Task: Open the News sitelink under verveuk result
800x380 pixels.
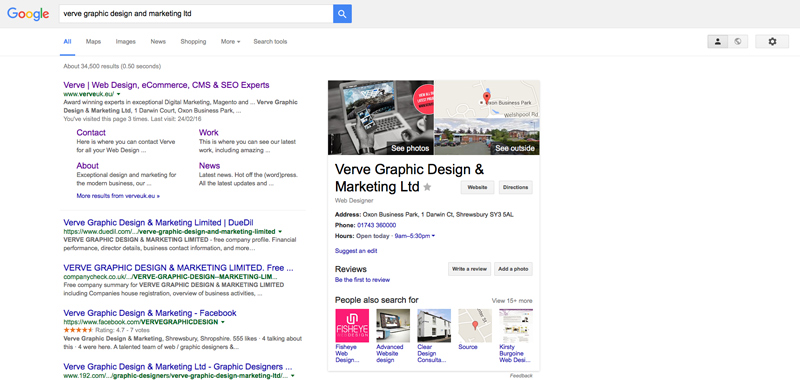Action: (x=210, y=166)
